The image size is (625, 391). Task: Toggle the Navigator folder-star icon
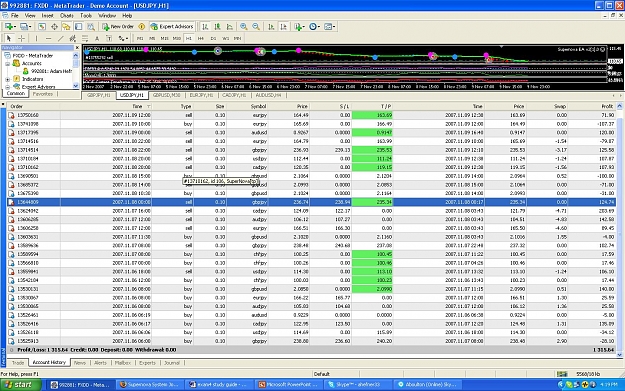66,27
